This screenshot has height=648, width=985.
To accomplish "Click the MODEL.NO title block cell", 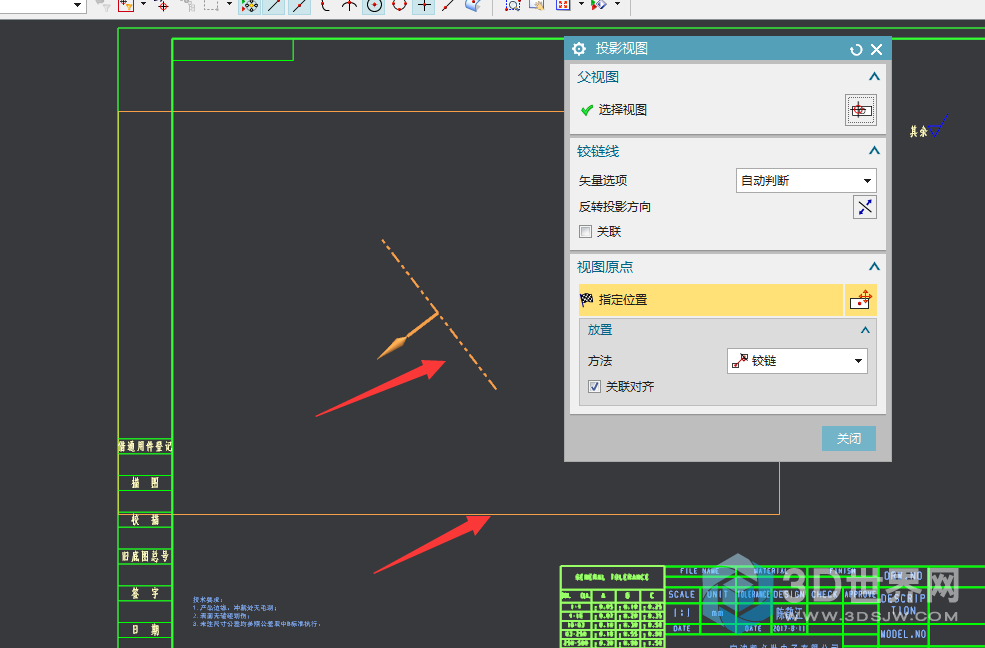I will point(903,634).
